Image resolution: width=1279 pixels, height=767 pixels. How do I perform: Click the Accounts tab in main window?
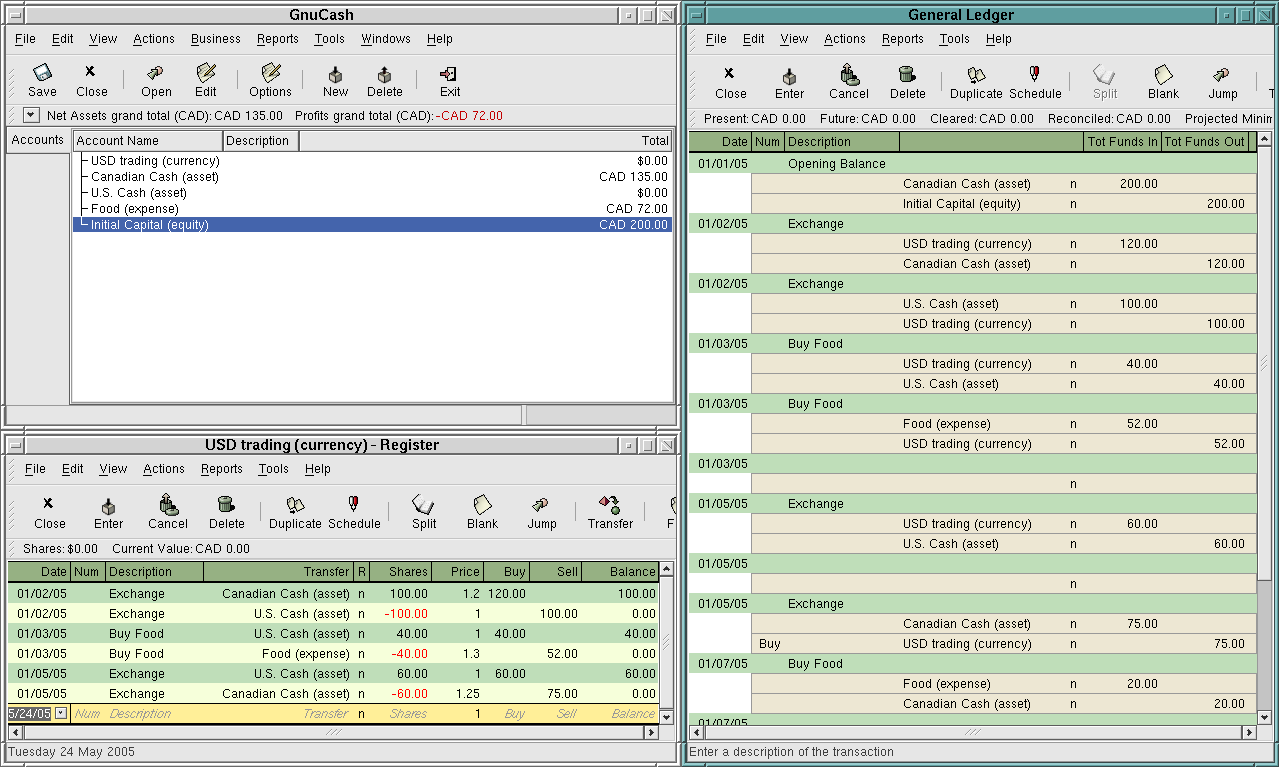pos(38,140)
